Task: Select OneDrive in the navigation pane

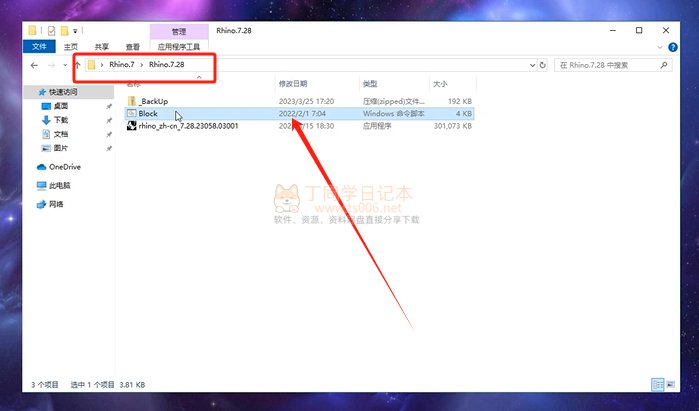Action: (x=65, y=167)
